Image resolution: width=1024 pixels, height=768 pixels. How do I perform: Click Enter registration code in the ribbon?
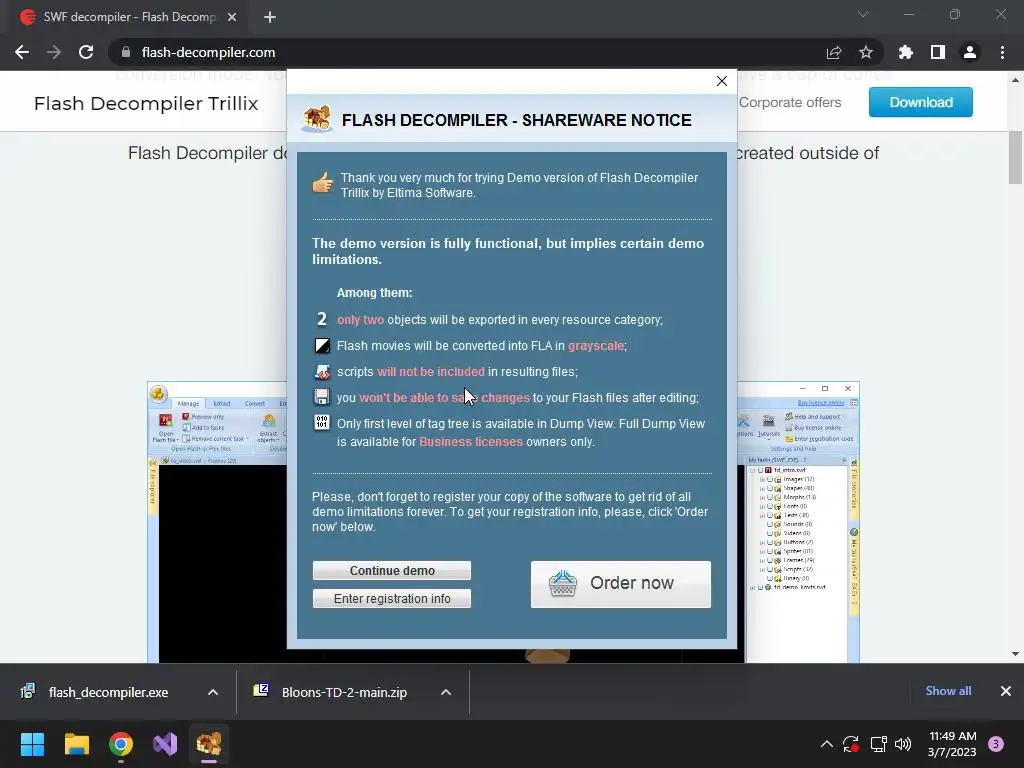point(819,439)
